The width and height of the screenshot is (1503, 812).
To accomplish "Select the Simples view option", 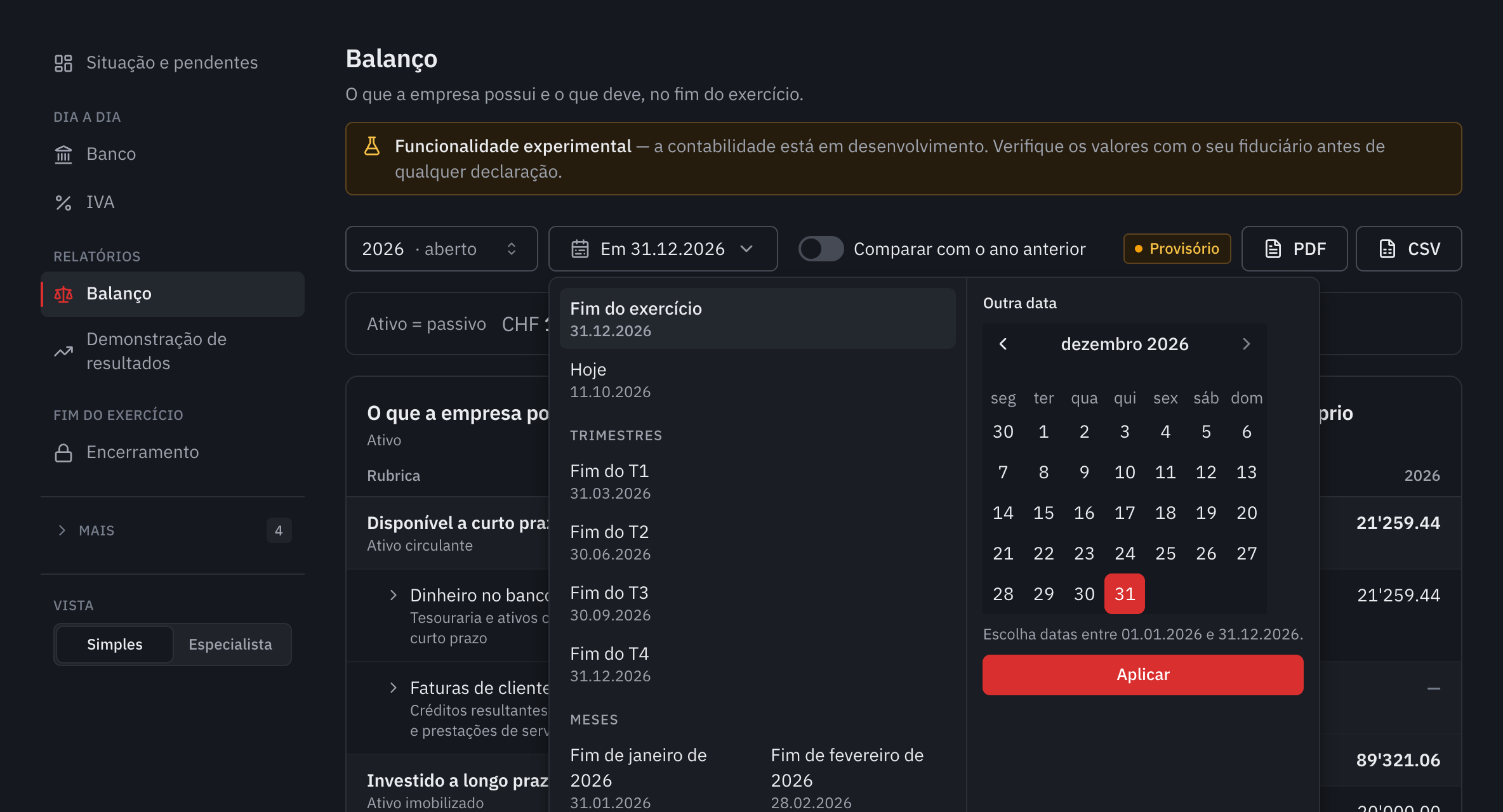I will tap(115, 645).
